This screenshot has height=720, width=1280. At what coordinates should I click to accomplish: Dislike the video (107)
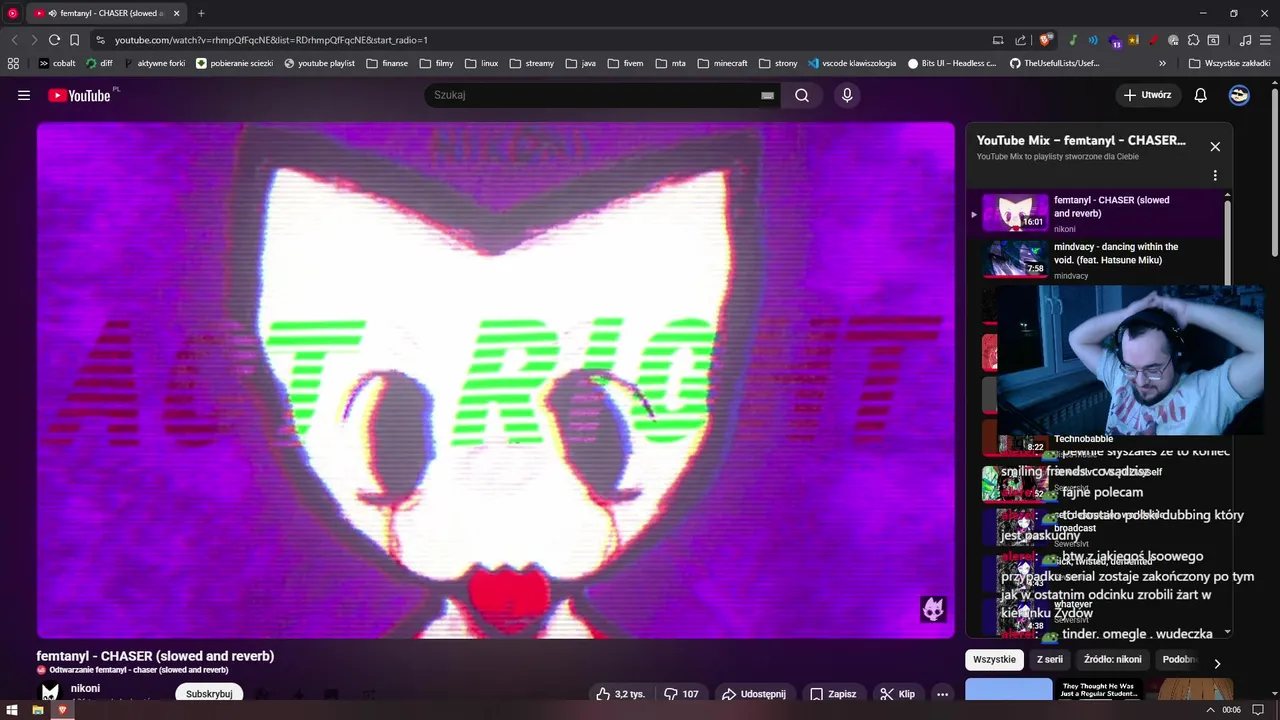(682, 694)
